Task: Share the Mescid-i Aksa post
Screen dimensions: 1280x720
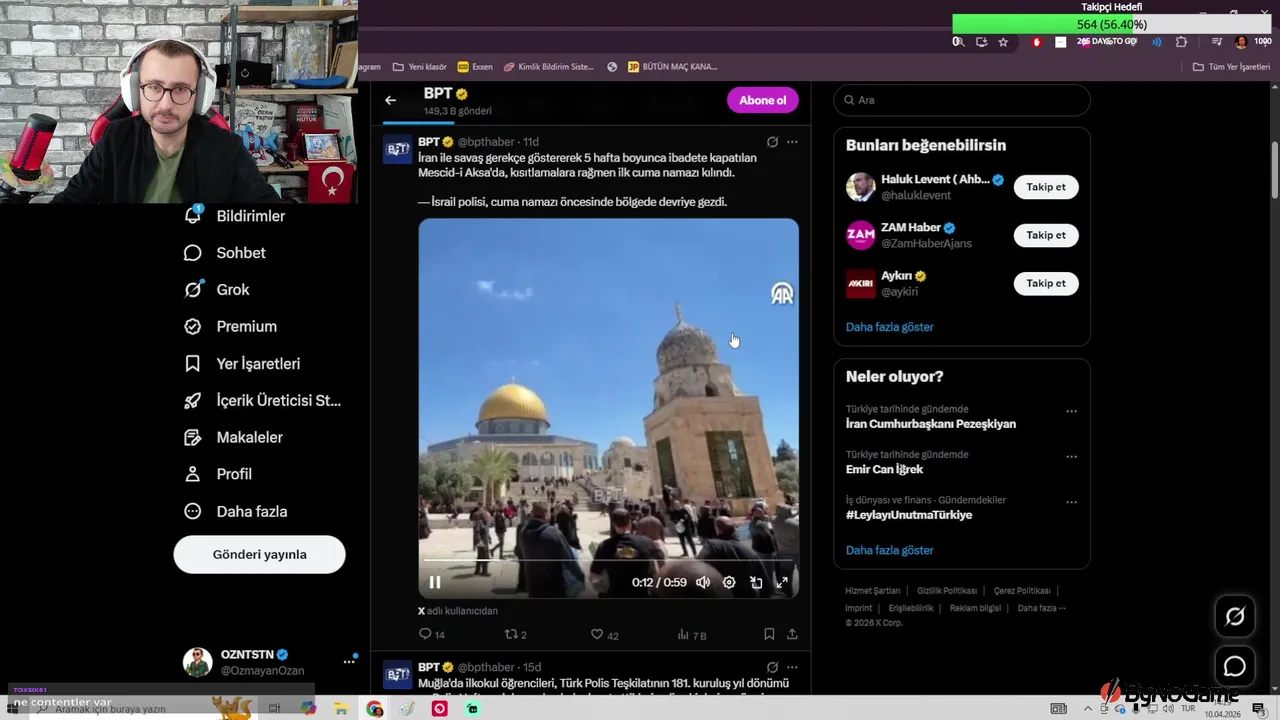Action: coord(792,634)
